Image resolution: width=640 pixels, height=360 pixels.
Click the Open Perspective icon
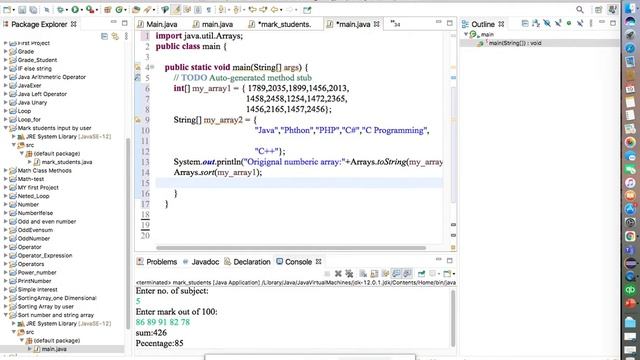pyautogui.click(x=598, y=9)
